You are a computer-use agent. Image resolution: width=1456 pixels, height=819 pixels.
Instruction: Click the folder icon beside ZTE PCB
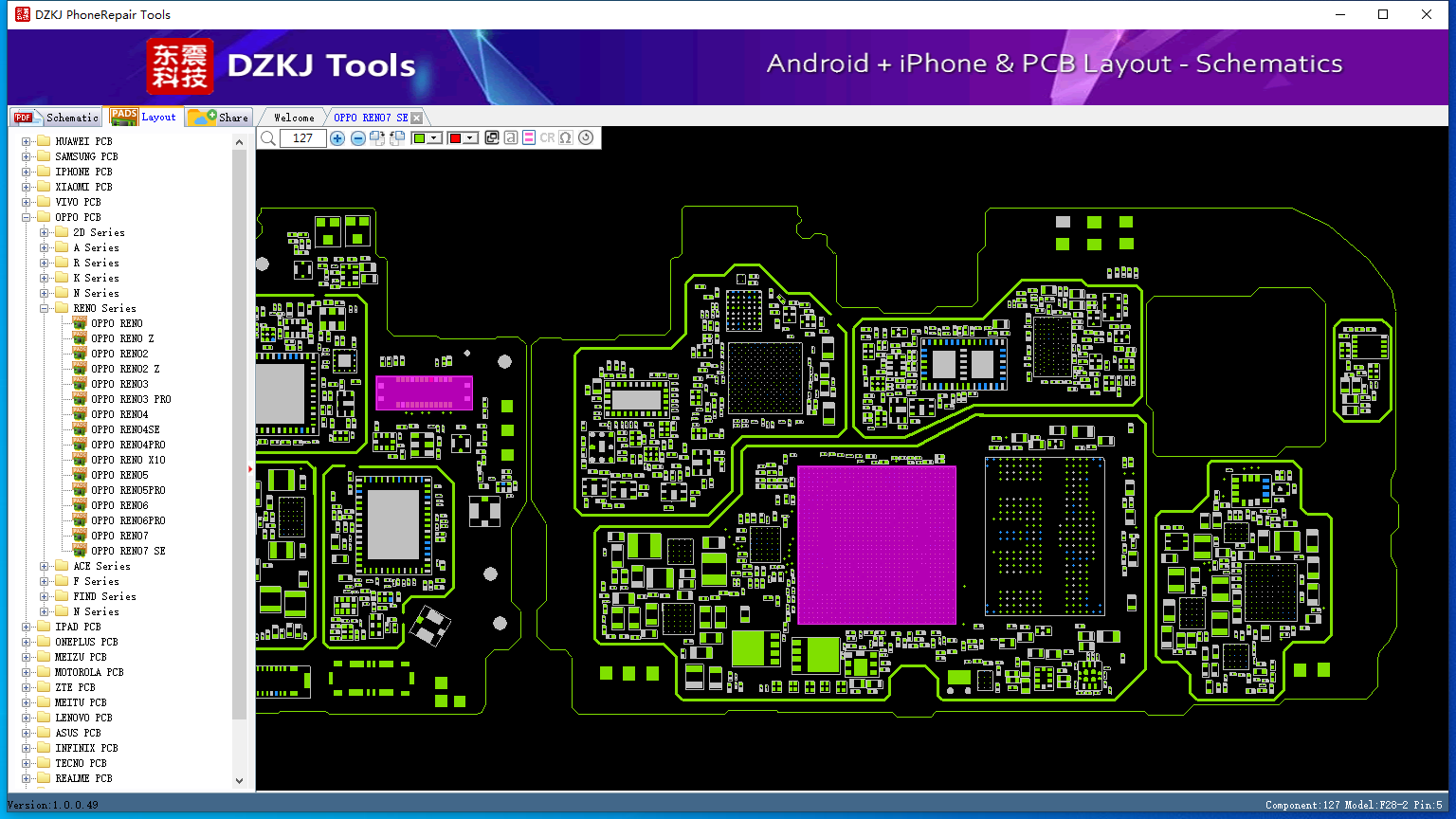tap(43, 687)
